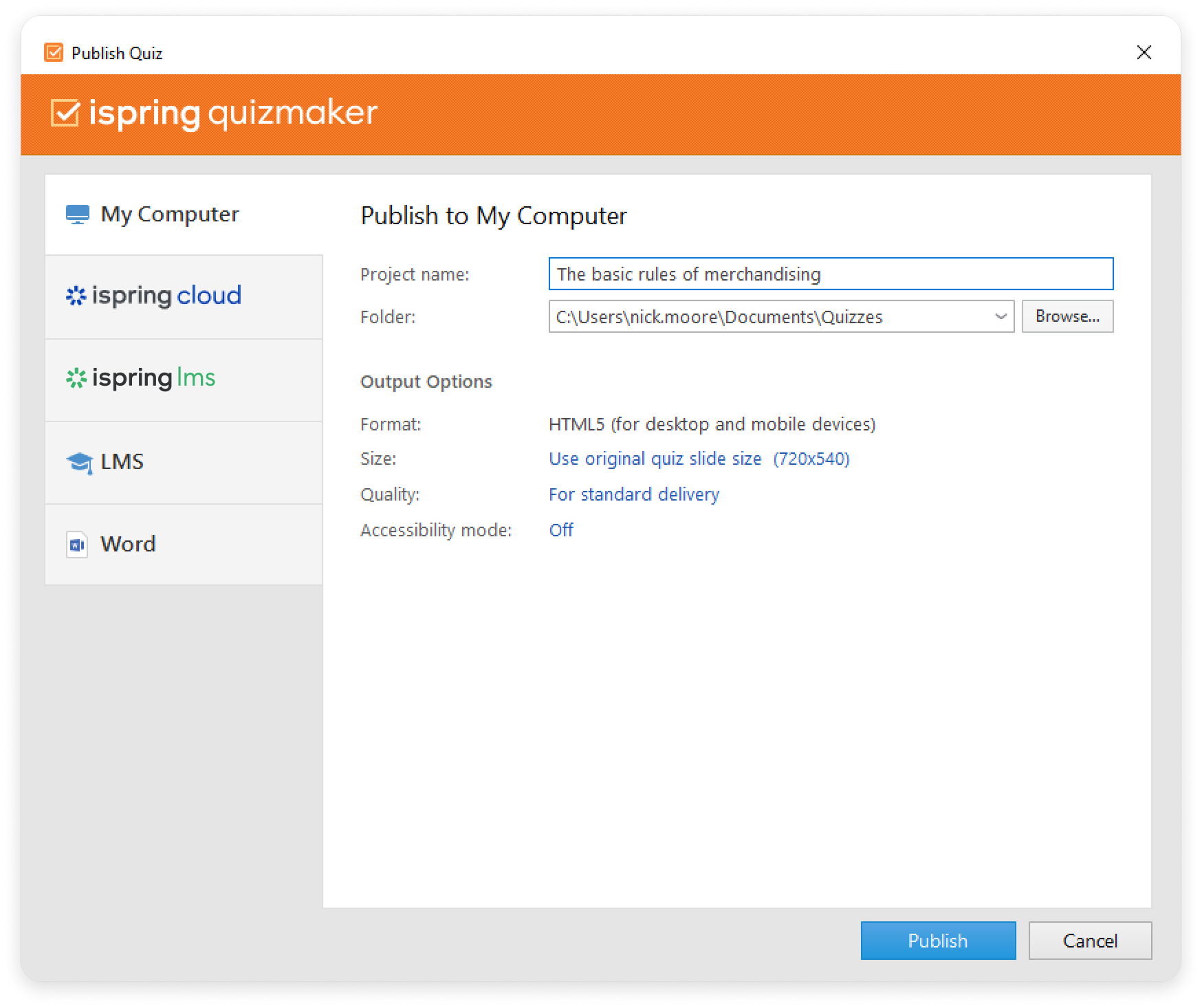Click the orange Publish Quiz title bar icon
The image size is (1202, 1008).
pos(54,53)
